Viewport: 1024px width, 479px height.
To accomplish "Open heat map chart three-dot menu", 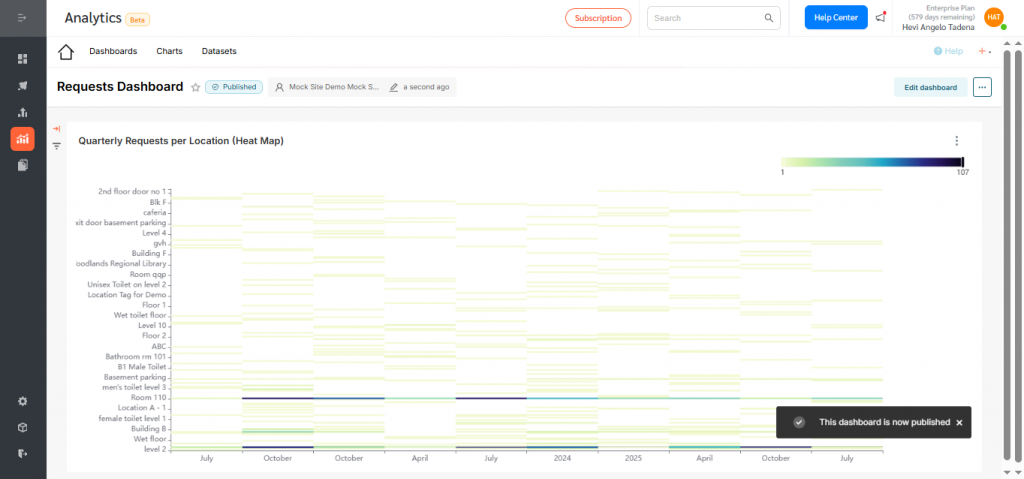I will 956,141.
